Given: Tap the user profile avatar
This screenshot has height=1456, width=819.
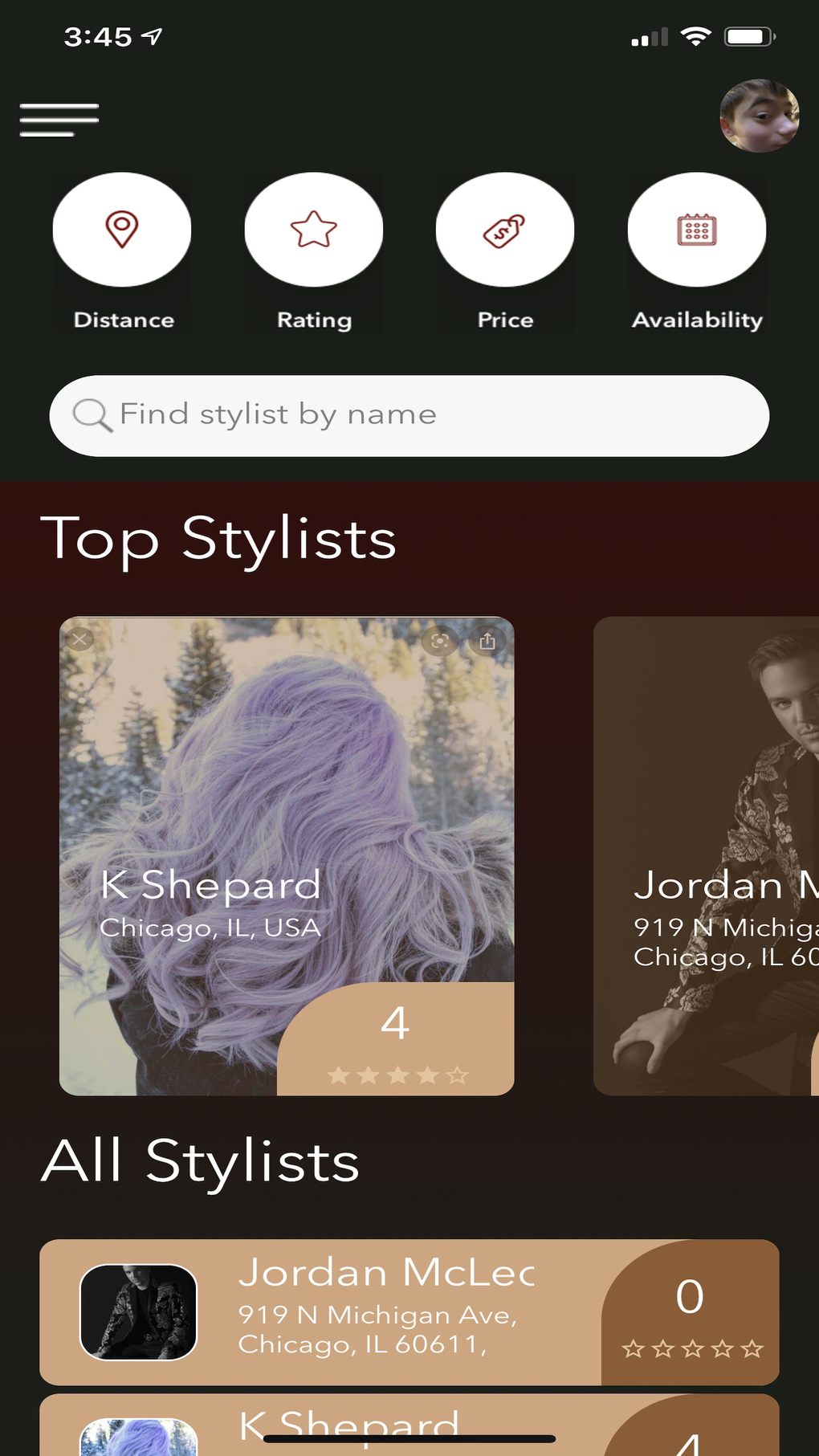Looking at the screenshot, I should [x=759, y=116].
